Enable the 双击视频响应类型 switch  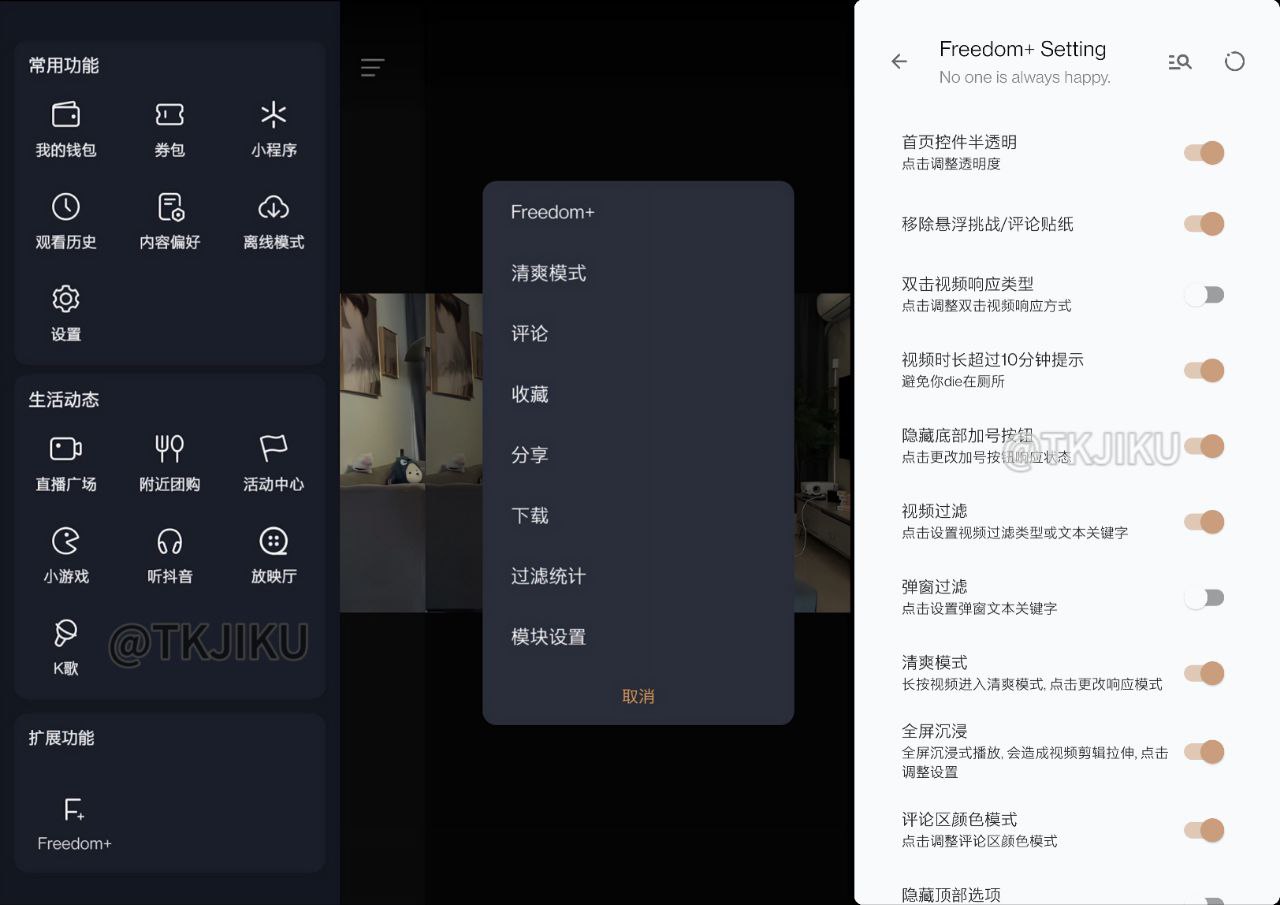tap(1204, 295)
